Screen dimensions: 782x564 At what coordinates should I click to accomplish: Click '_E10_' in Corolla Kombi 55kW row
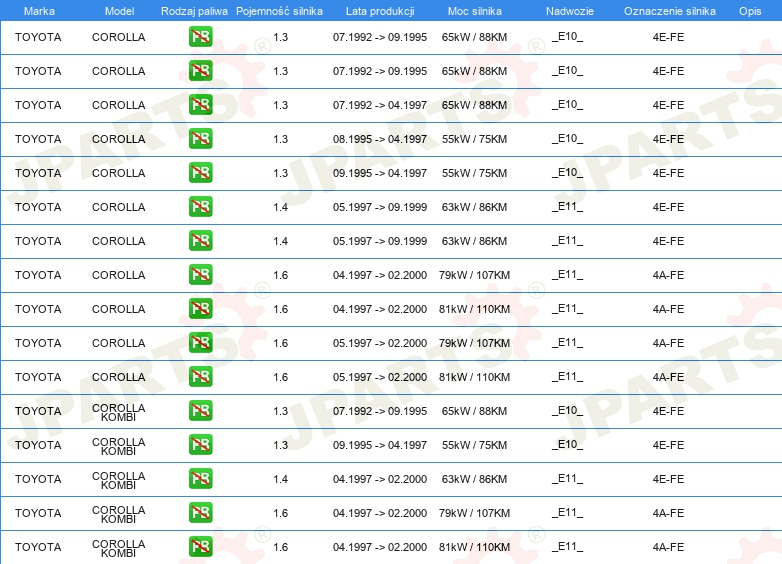(x=568, y=444)
